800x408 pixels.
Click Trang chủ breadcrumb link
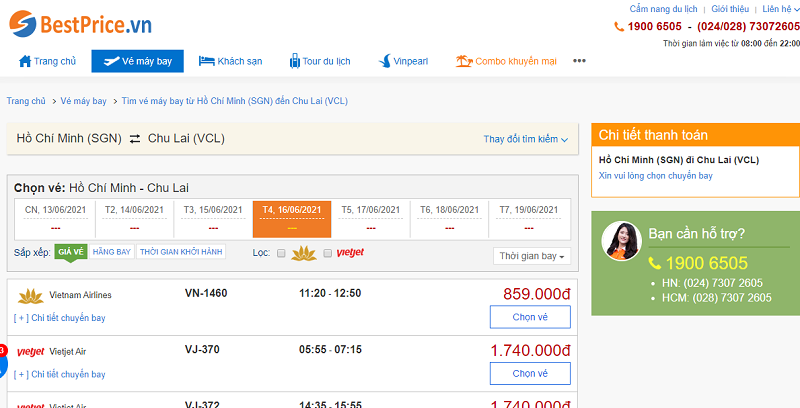26,101
